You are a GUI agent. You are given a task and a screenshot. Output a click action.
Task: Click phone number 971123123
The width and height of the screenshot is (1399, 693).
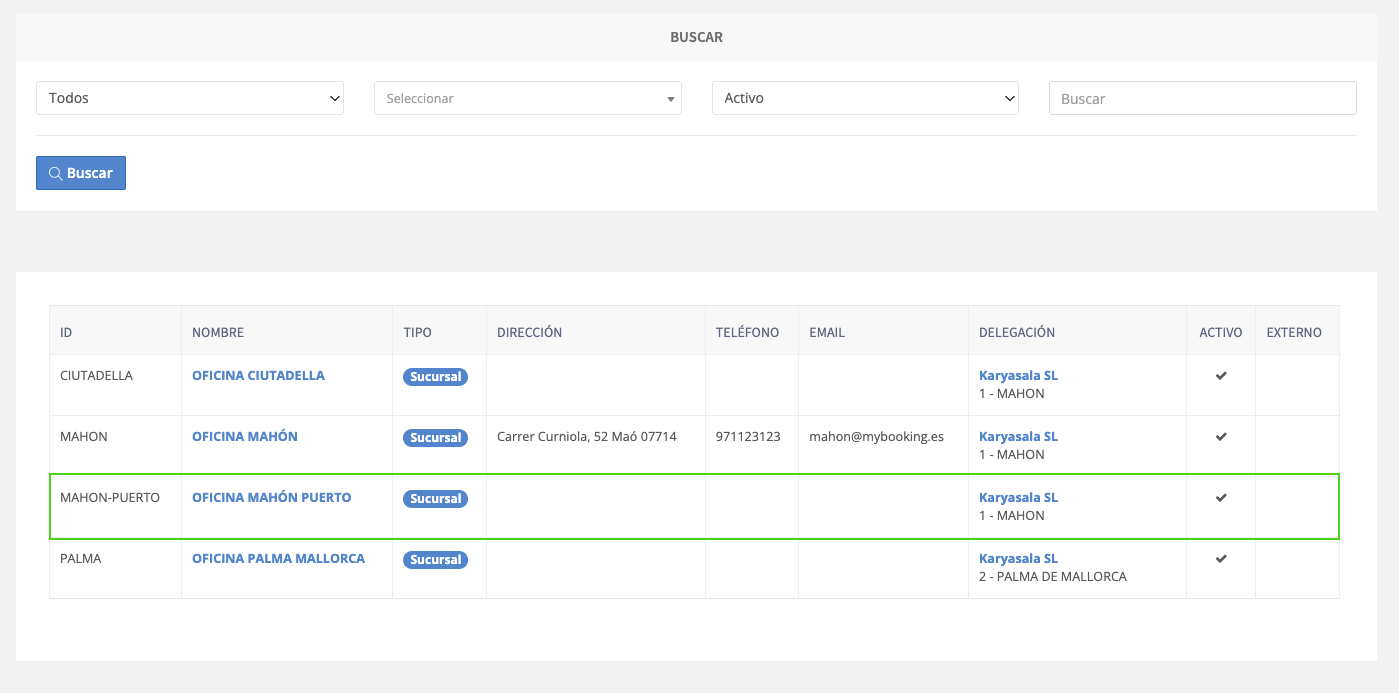(x=748, y=437)
